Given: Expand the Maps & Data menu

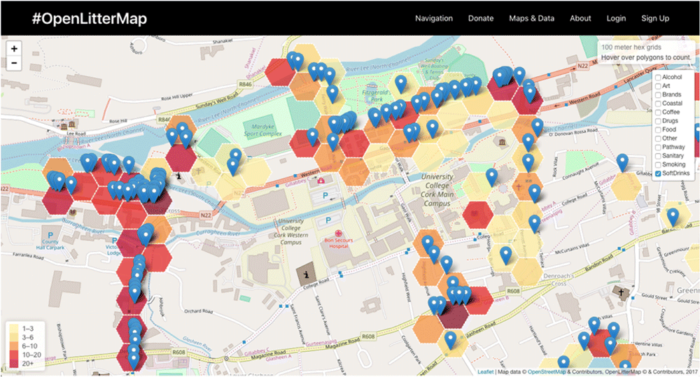Looking at the screenshot, I should tap(532, 18).
